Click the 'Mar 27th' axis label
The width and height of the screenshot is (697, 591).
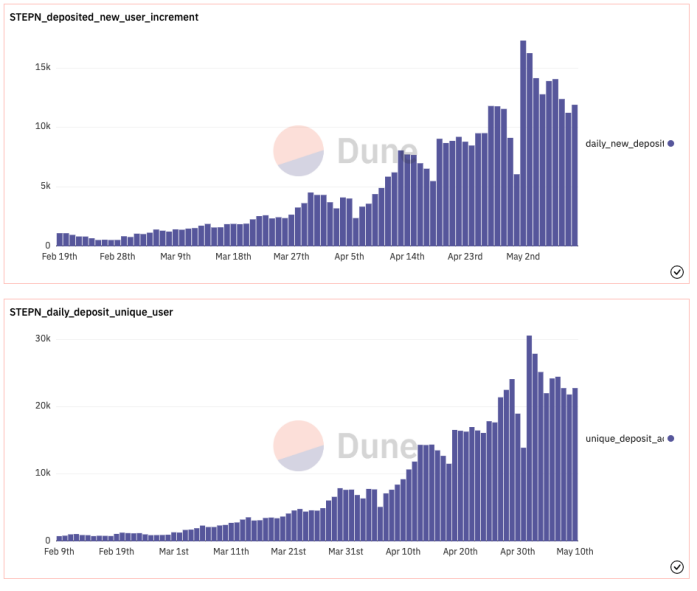click(x=291, y=257)
